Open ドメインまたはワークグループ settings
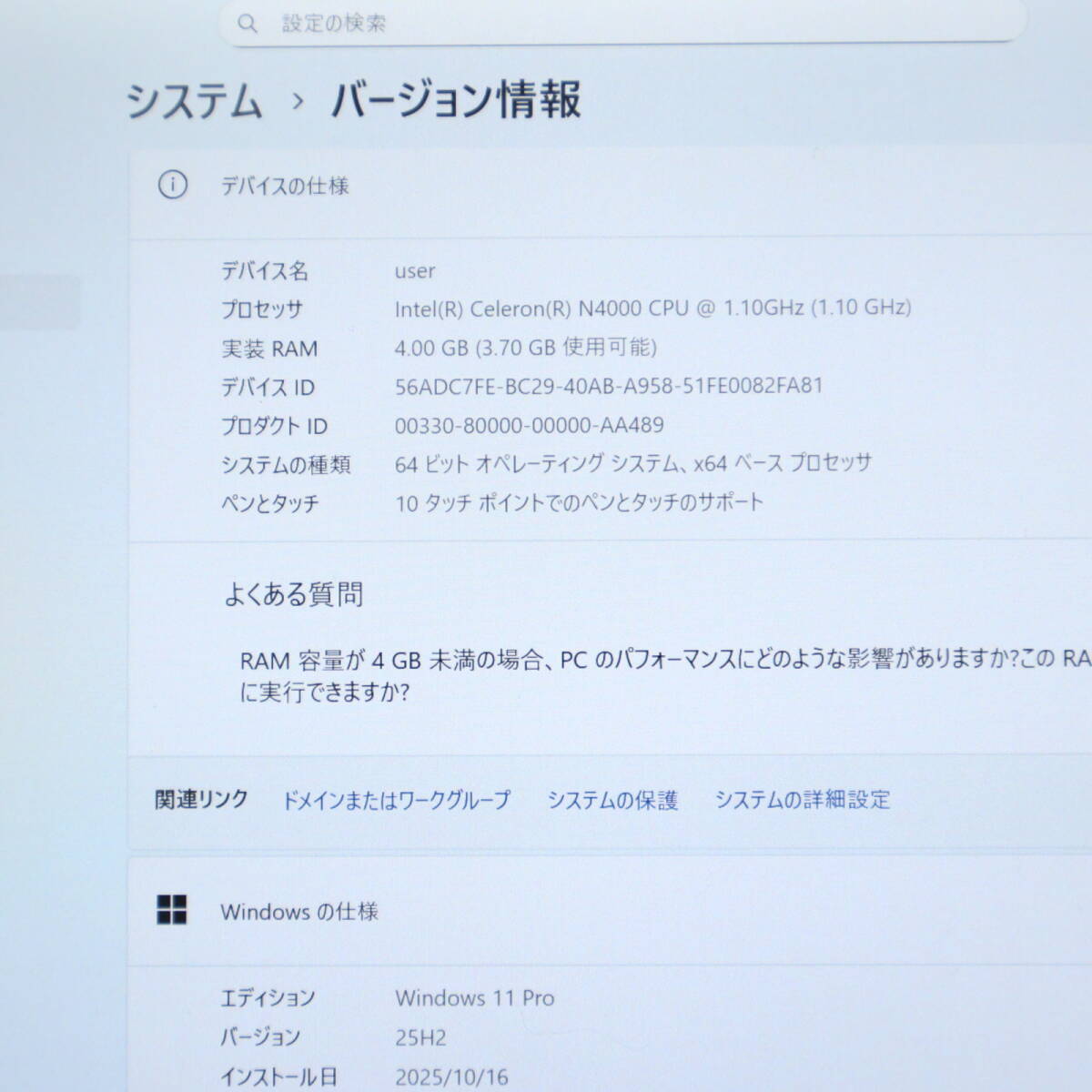The image size is (1092, 1092). [397, 801]
